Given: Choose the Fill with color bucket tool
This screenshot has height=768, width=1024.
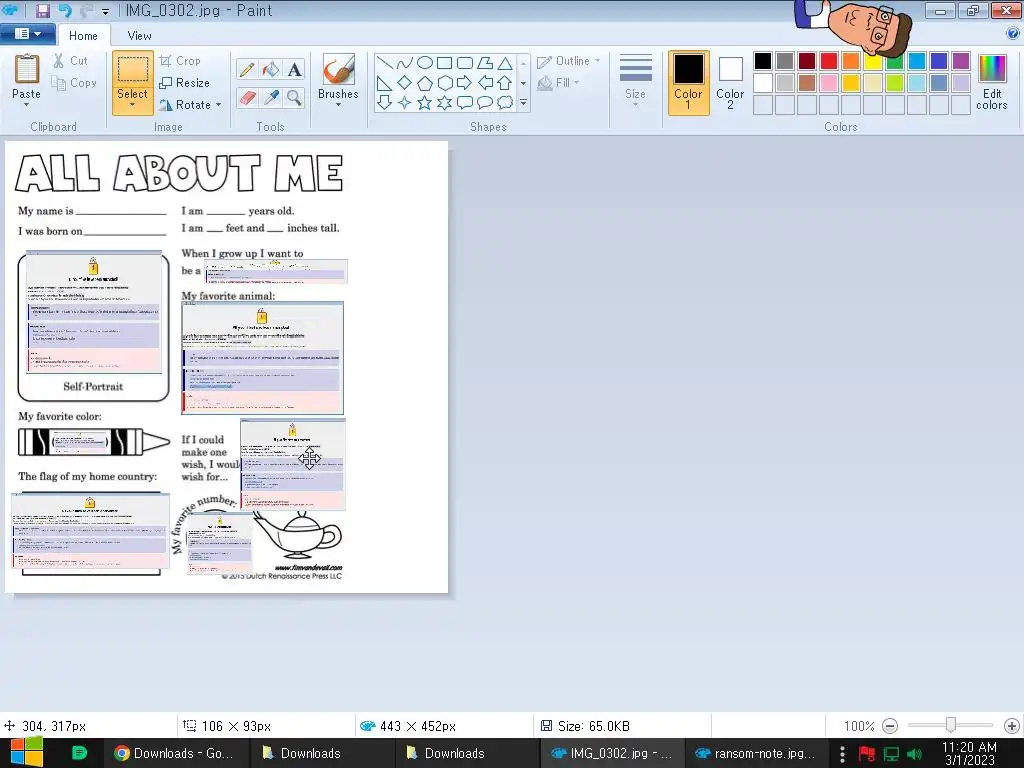Looking at the screenshot, I should click(270, 69).
